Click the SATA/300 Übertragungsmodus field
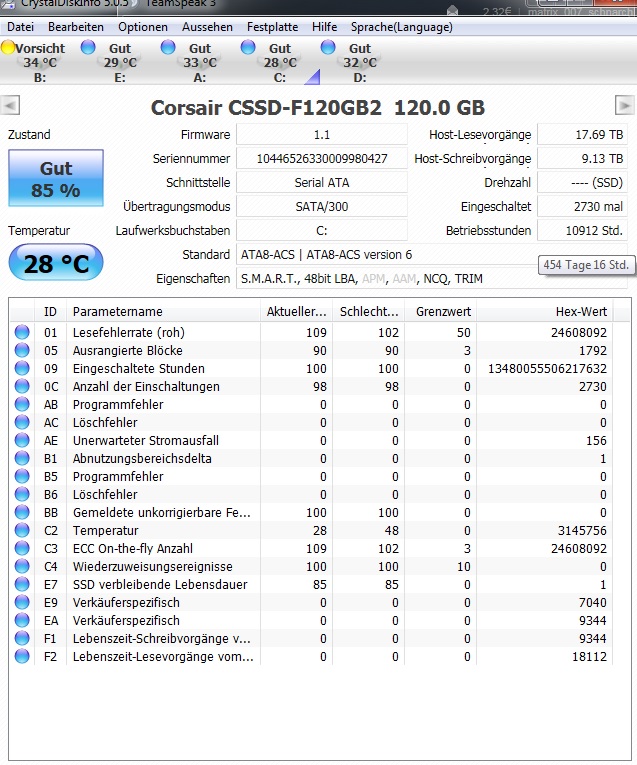This screenshot has width=637, height=765. pos(322,206)
